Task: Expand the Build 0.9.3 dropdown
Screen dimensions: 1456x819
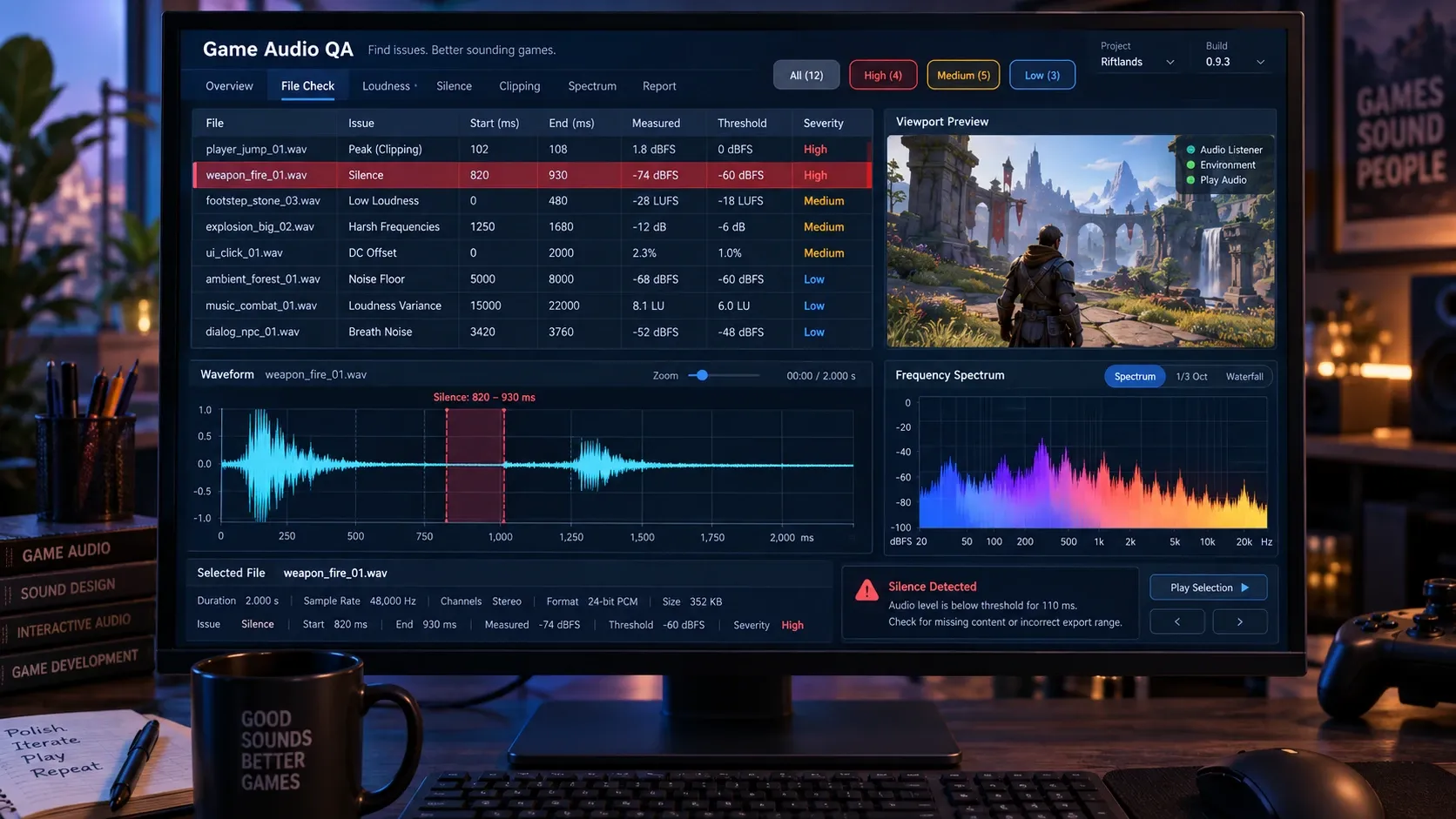Action: tap(1235, 62)
